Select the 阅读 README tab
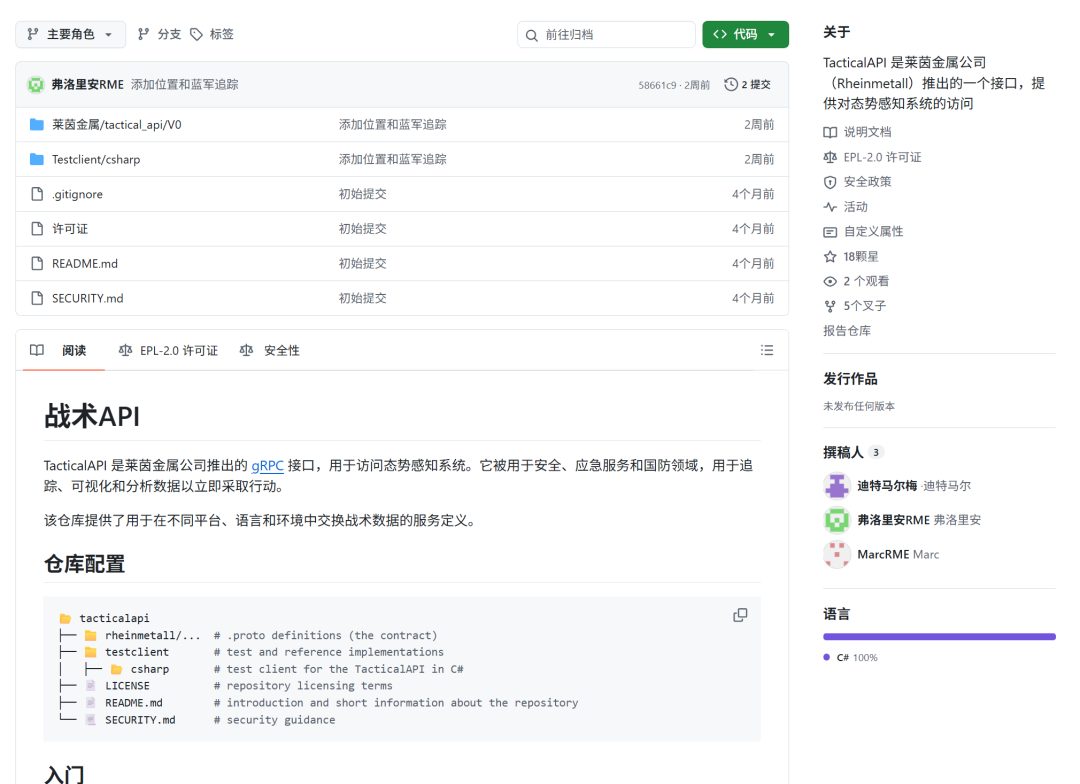 tap(63, 350)
